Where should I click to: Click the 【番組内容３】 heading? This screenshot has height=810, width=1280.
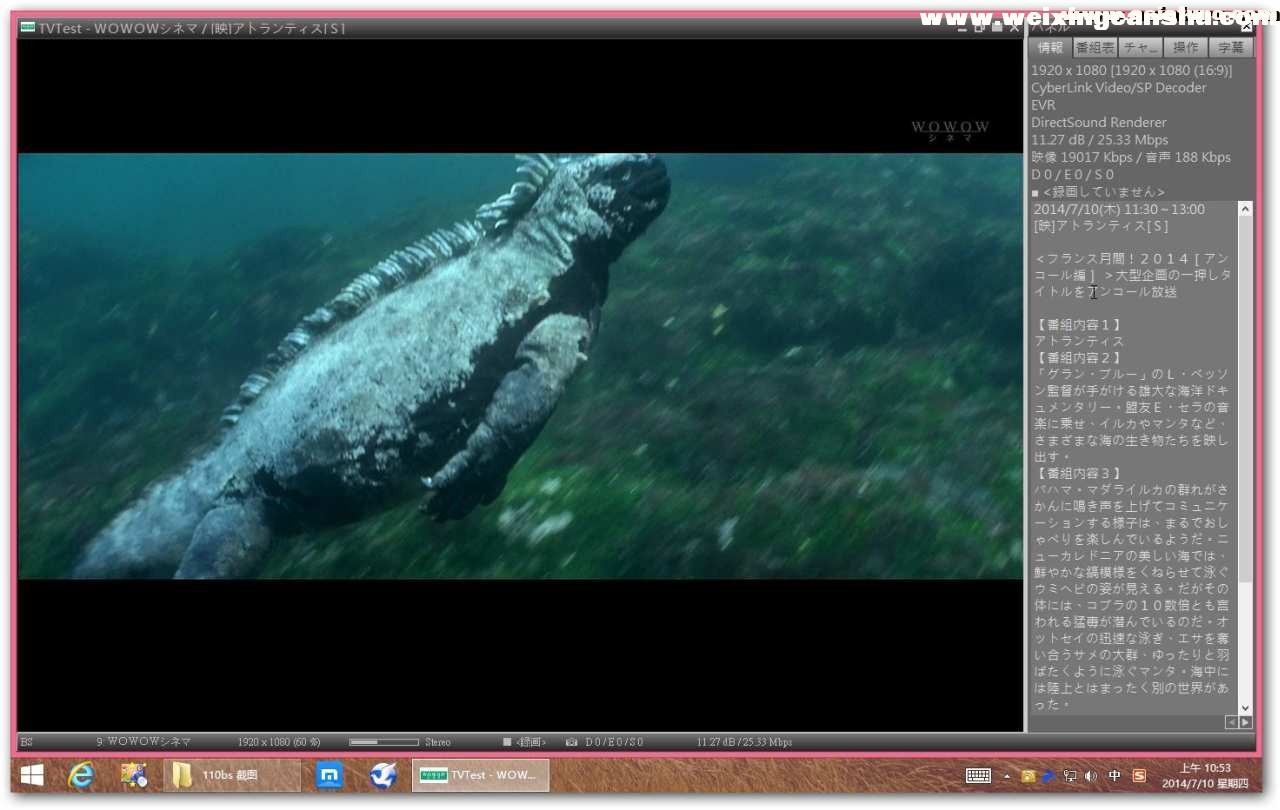coord(1078,473)
